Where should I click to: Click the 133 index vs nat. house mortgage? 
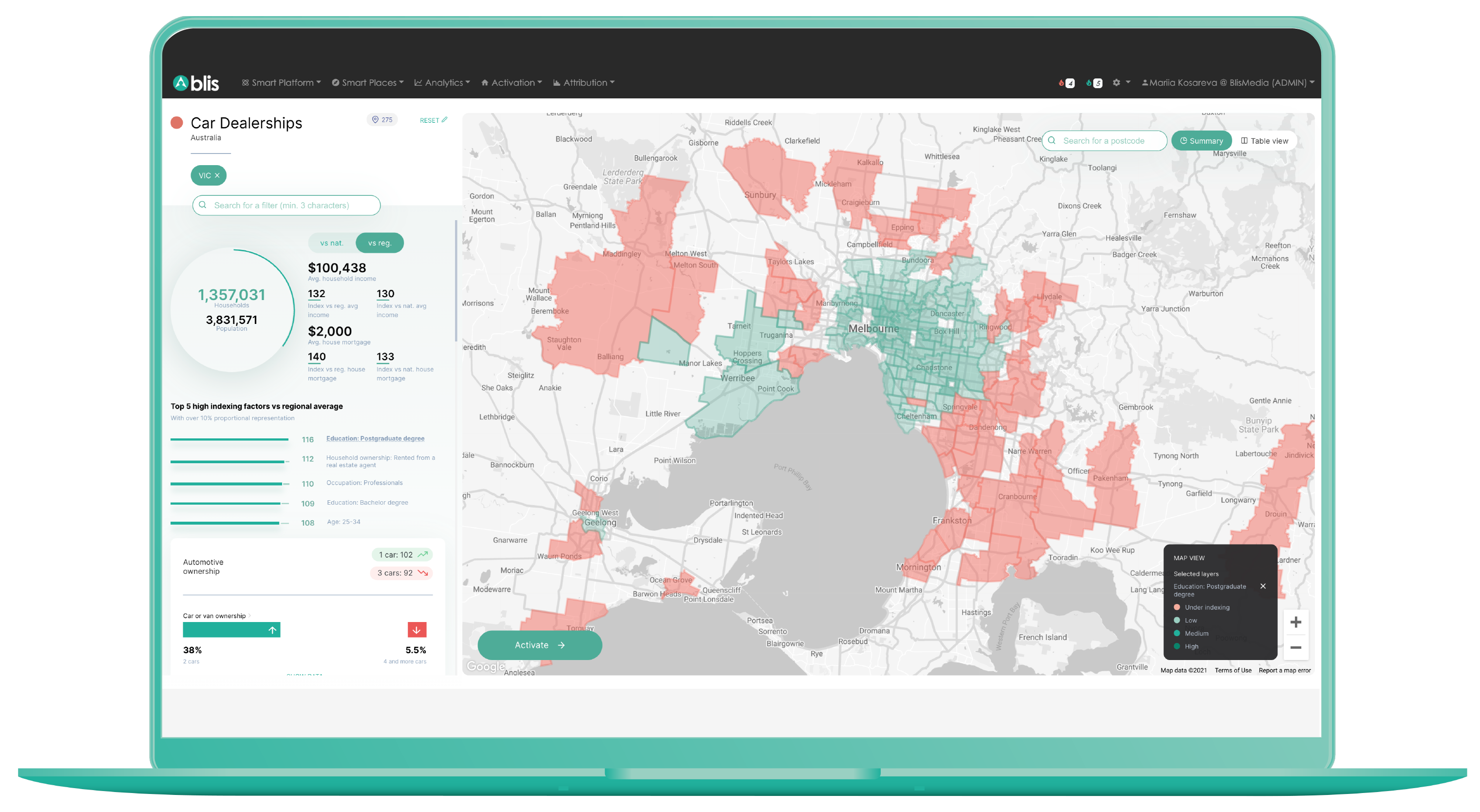coord(385,357)
